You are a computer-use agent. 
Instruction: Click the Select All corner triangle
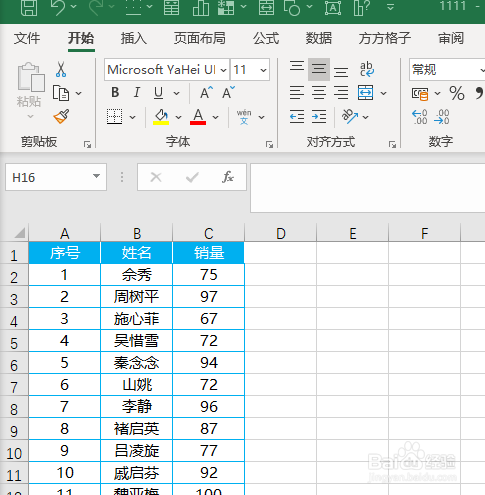(20, 233)
